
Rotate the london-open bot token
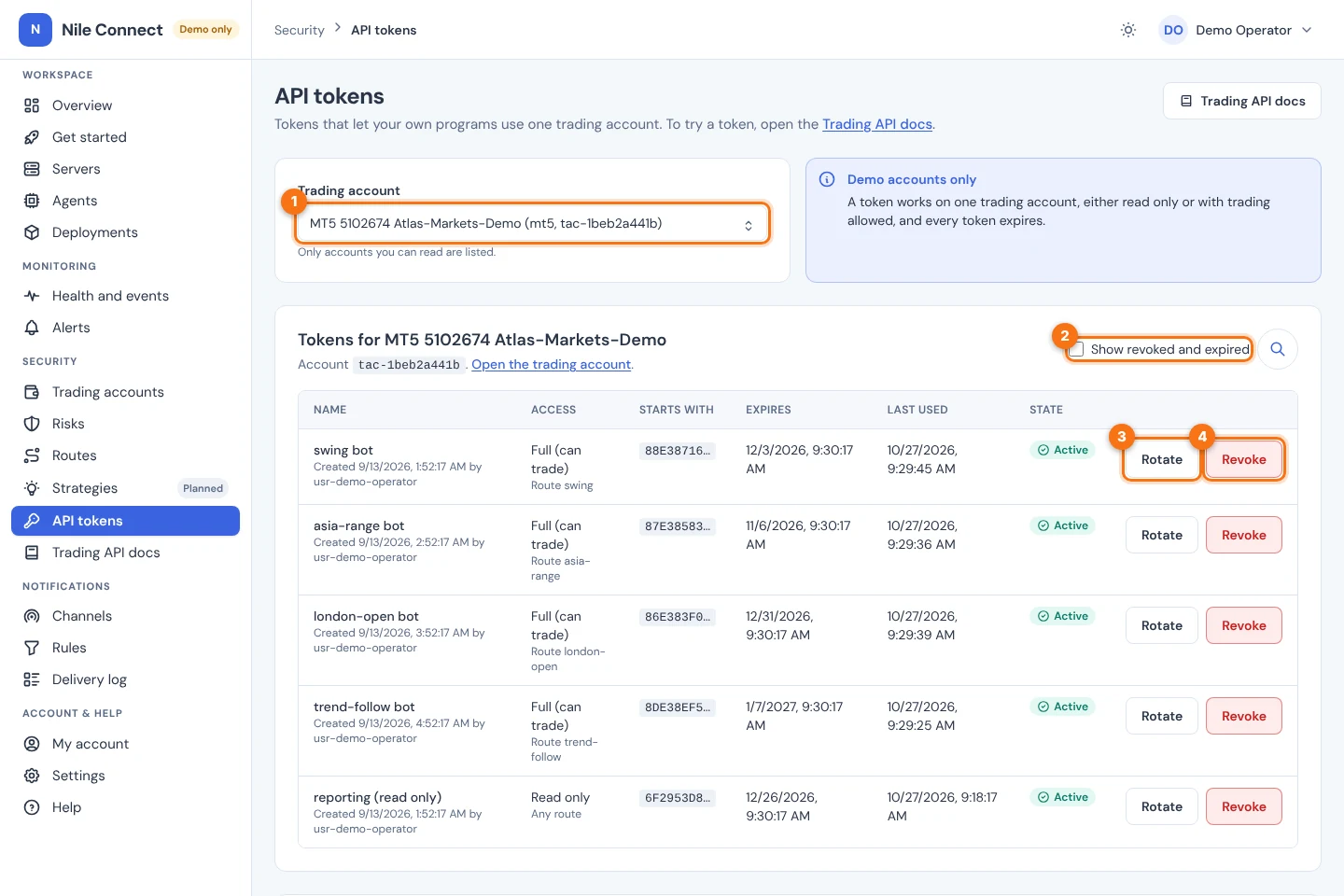(x=1162, y=625)
